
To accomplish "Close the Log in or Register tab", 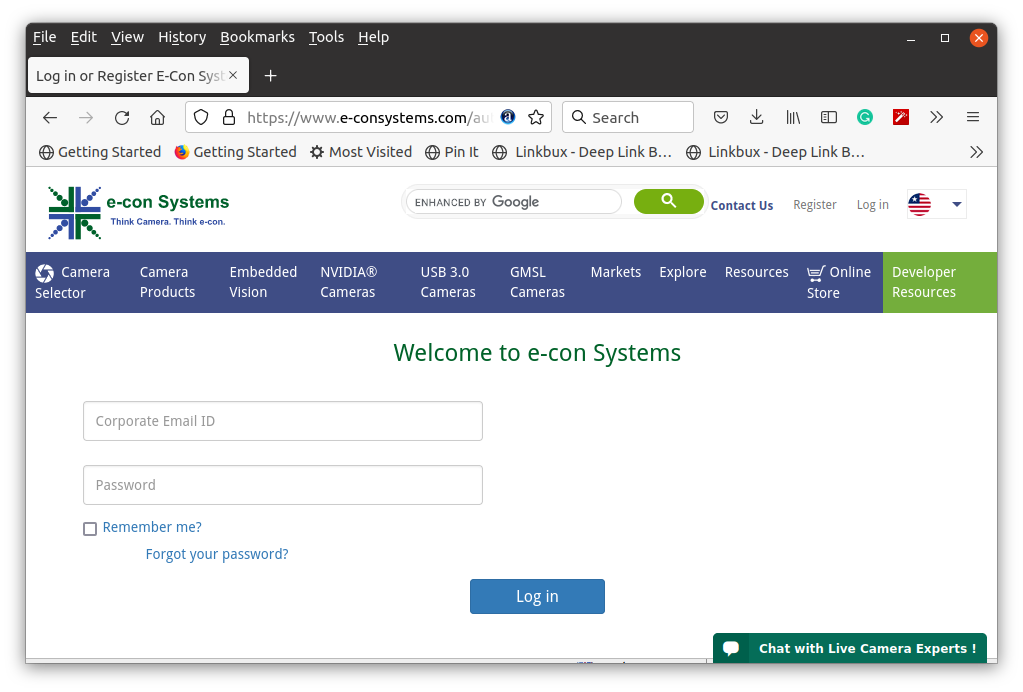I will (233, 75).
